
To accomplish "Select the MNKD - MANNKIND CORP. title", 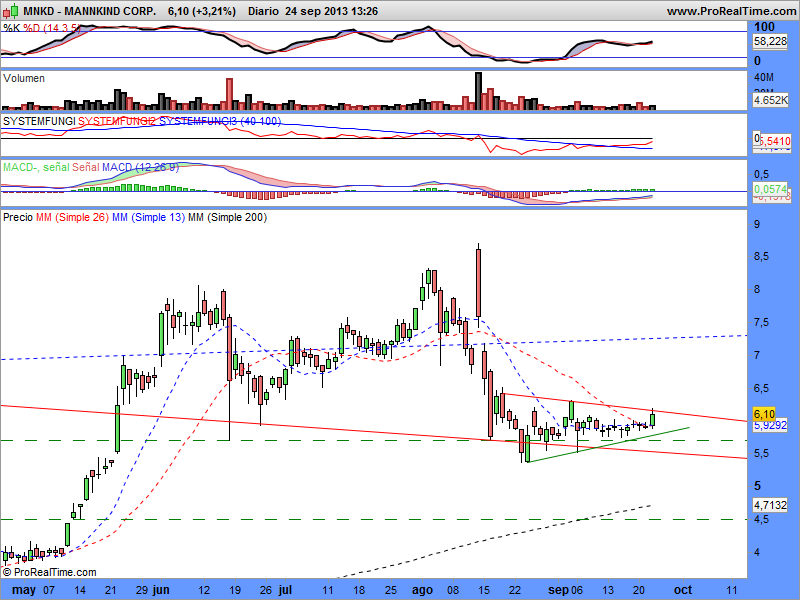I will pos(90,11).
